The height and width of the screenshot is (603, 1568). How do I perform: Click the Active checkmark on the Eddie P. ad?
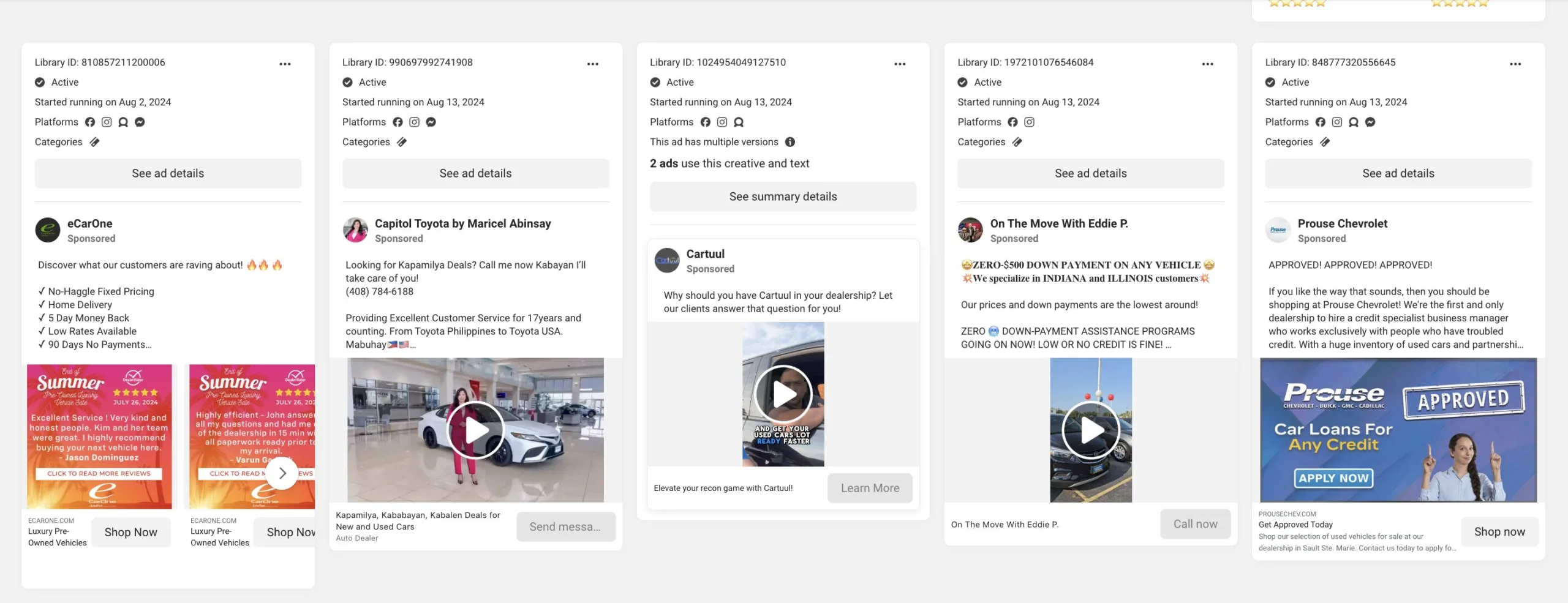pos(962,81)
